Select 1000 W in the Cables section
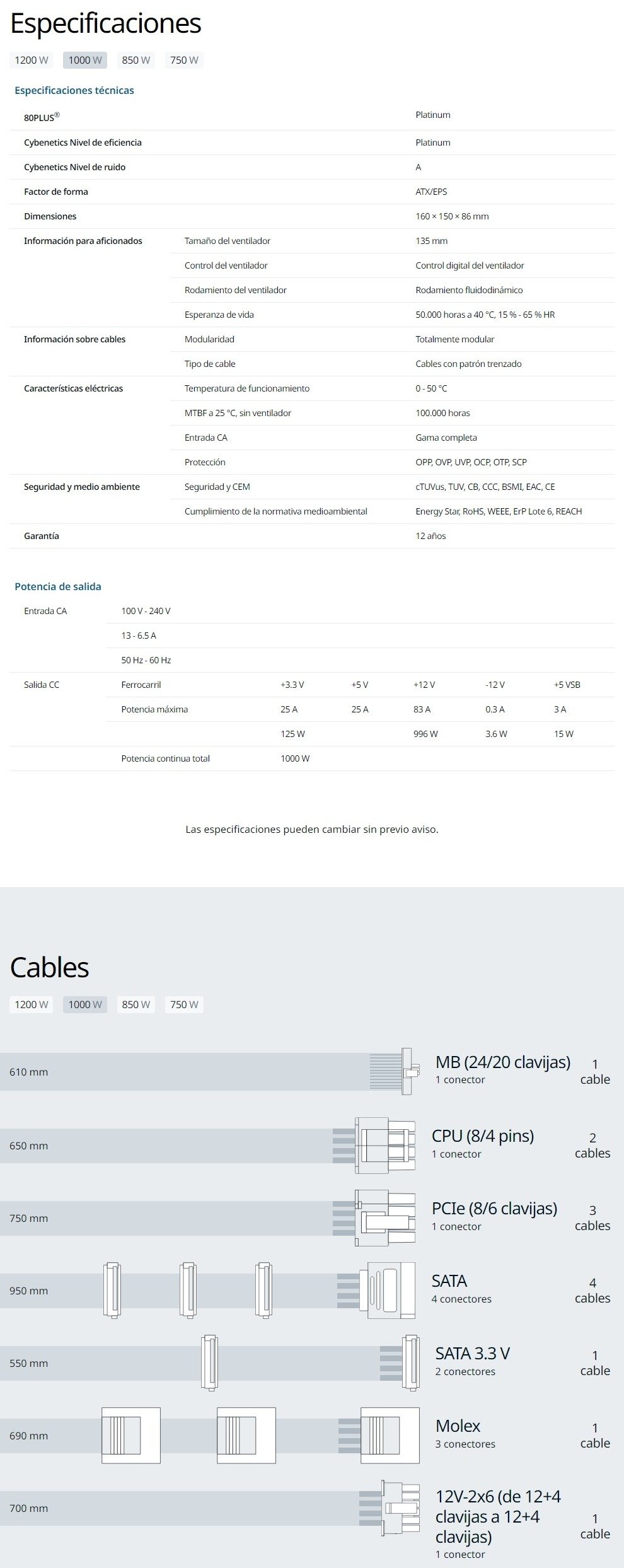The width and height of the screenshot is (624, 1568). pos(85,1004)
